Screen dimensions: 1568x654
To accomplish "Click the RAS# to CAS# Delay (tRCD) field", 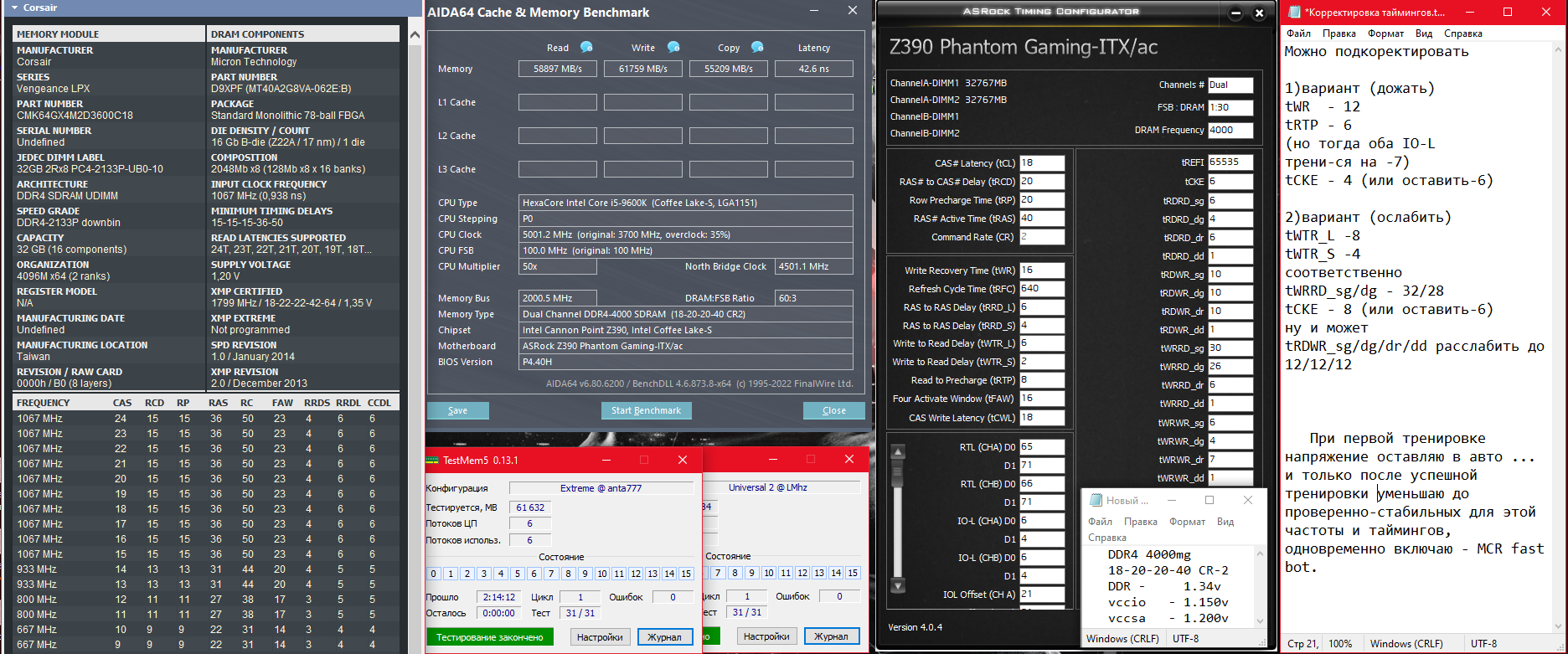I will 1042,181.
